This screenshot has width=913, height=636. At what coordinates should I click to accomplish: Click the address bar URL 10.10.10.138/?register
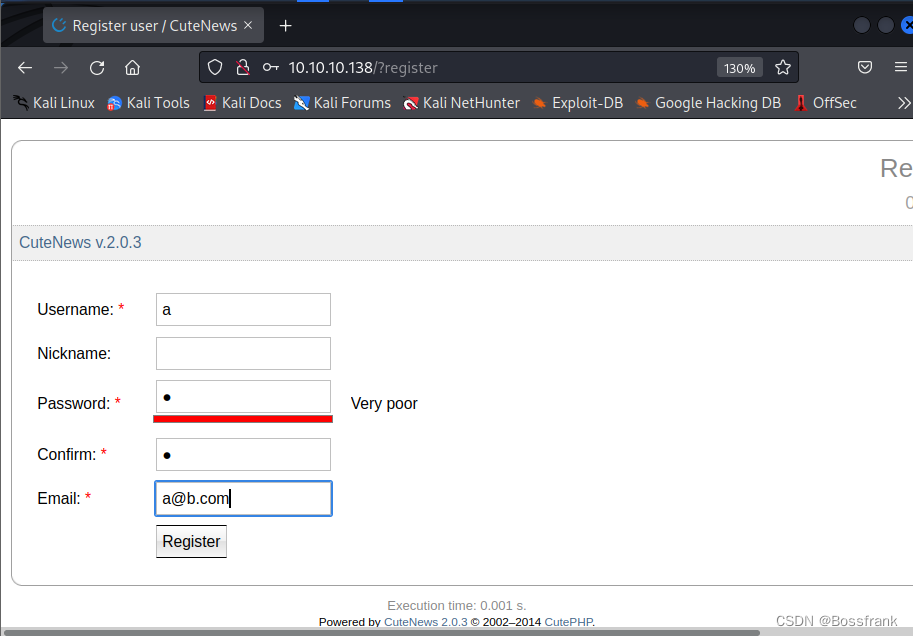363,68
